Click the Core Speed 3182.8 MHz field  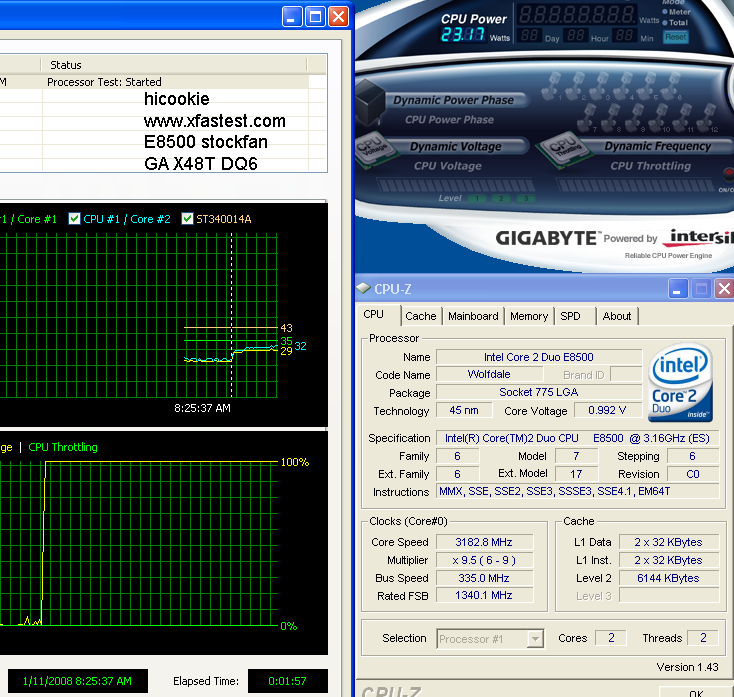(x=484, y=542)
